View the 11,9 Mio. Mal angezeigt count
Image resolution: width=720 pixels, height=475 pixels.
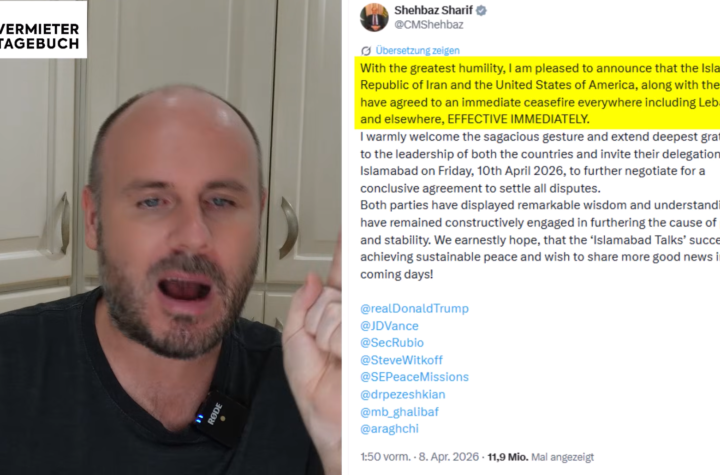(540, 457)
